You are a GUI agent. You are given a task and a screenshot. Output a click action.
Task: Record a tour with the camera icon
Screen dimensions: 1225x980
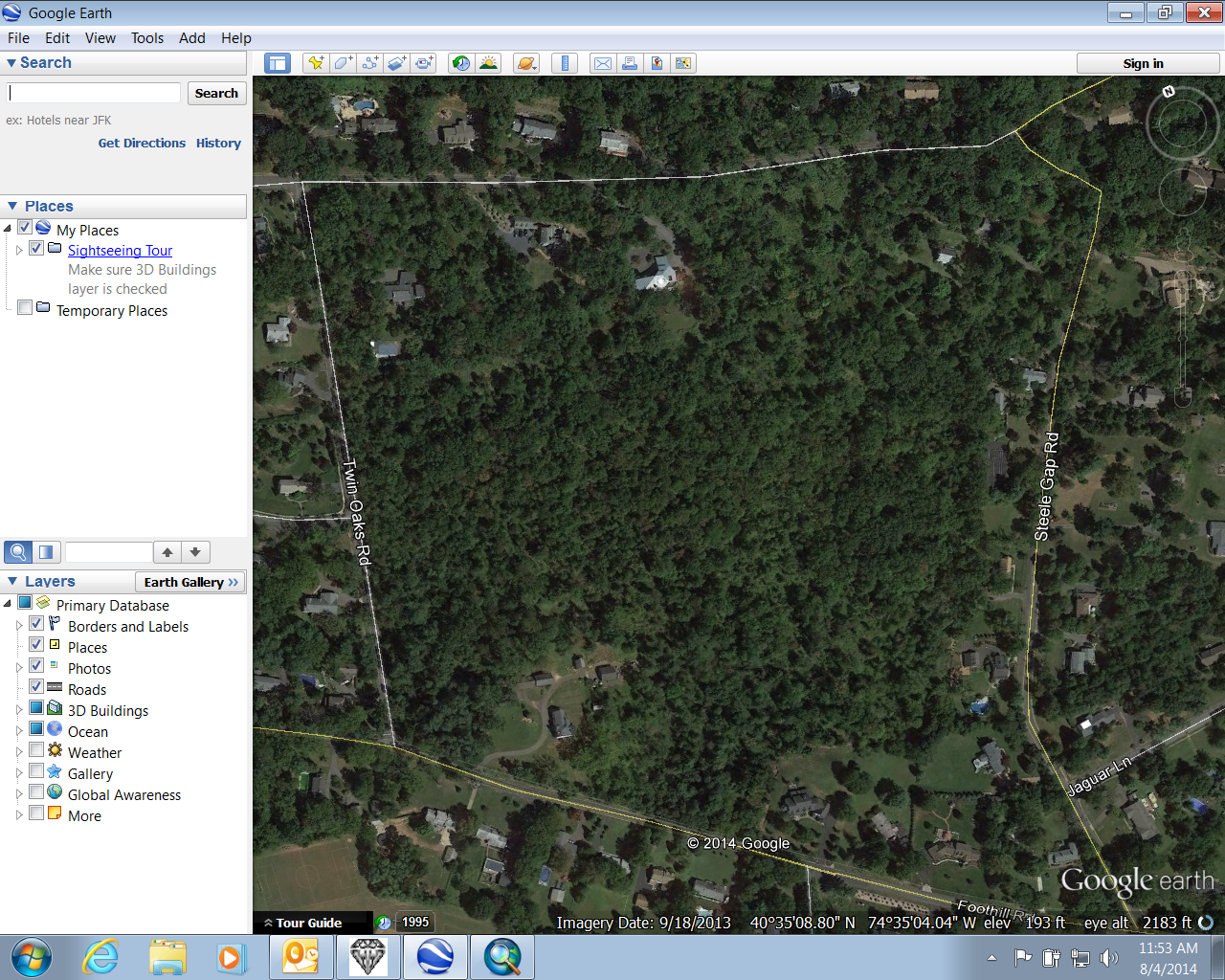(x=423, y=63)
